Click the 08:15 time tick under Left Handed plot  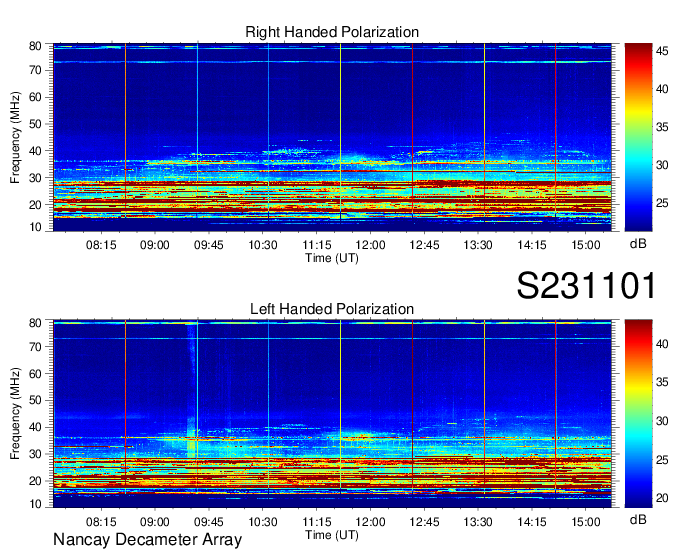point(101,522)
